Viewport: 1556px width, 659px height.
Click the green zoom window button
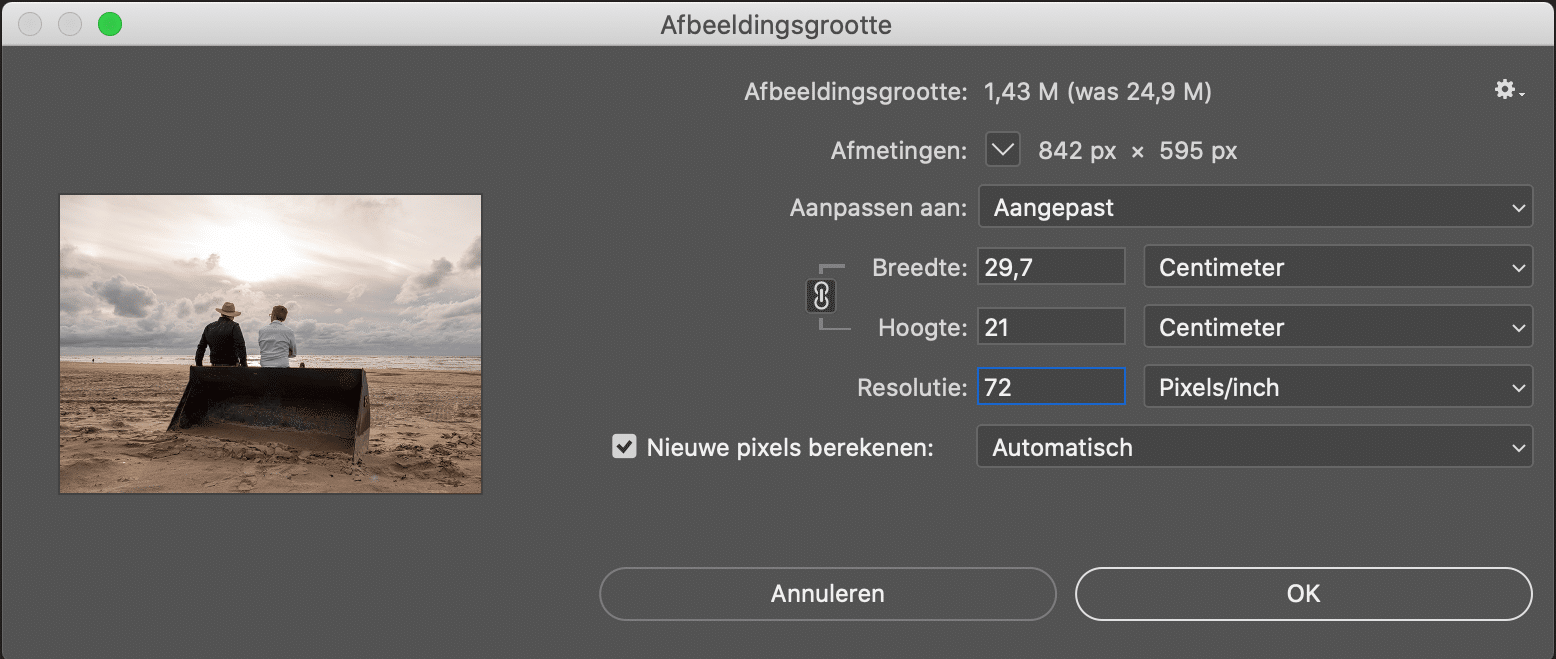coord(109,24)
